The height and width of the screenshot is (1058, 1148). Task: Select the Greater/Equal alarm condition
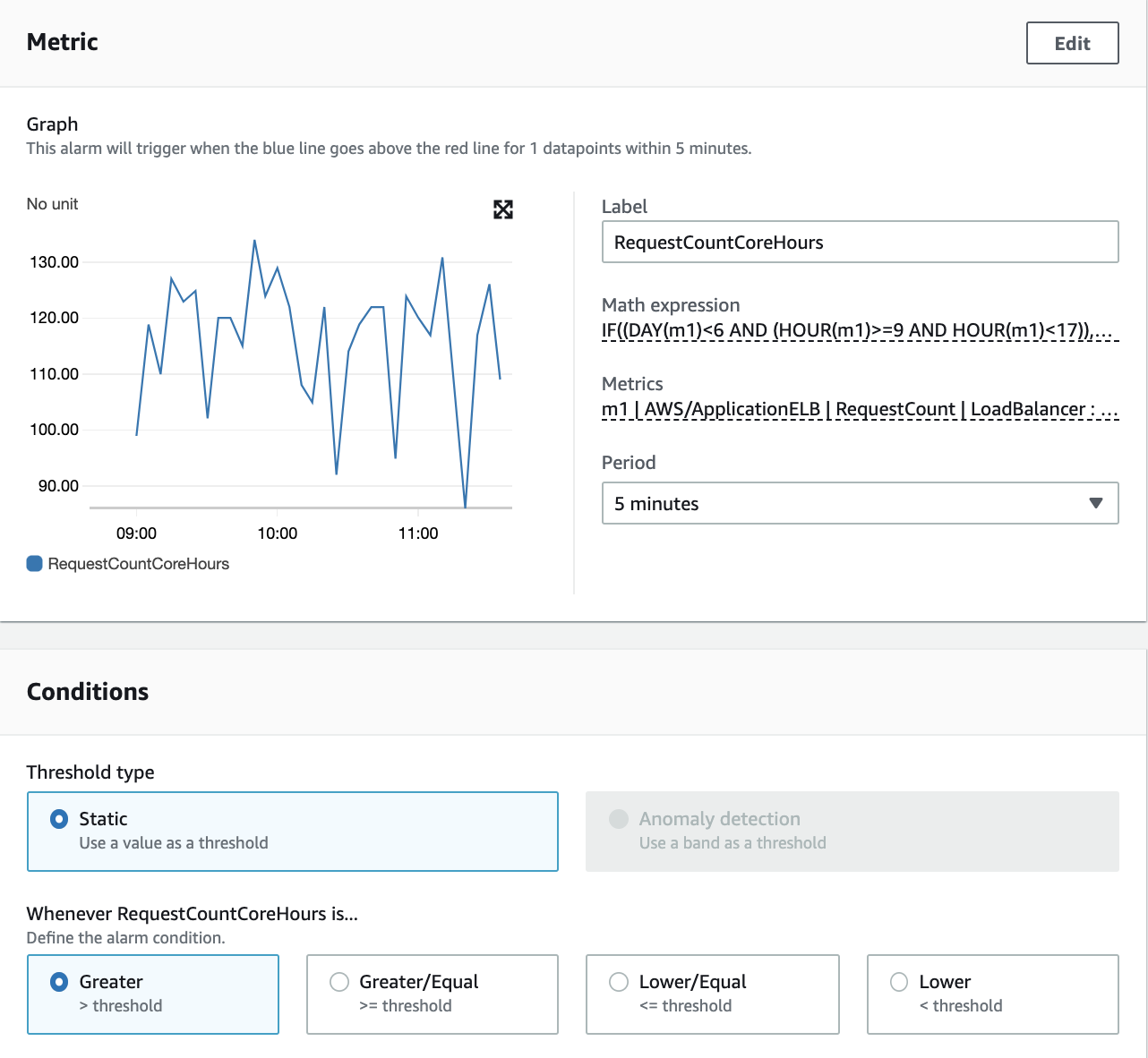coord(339,981)
